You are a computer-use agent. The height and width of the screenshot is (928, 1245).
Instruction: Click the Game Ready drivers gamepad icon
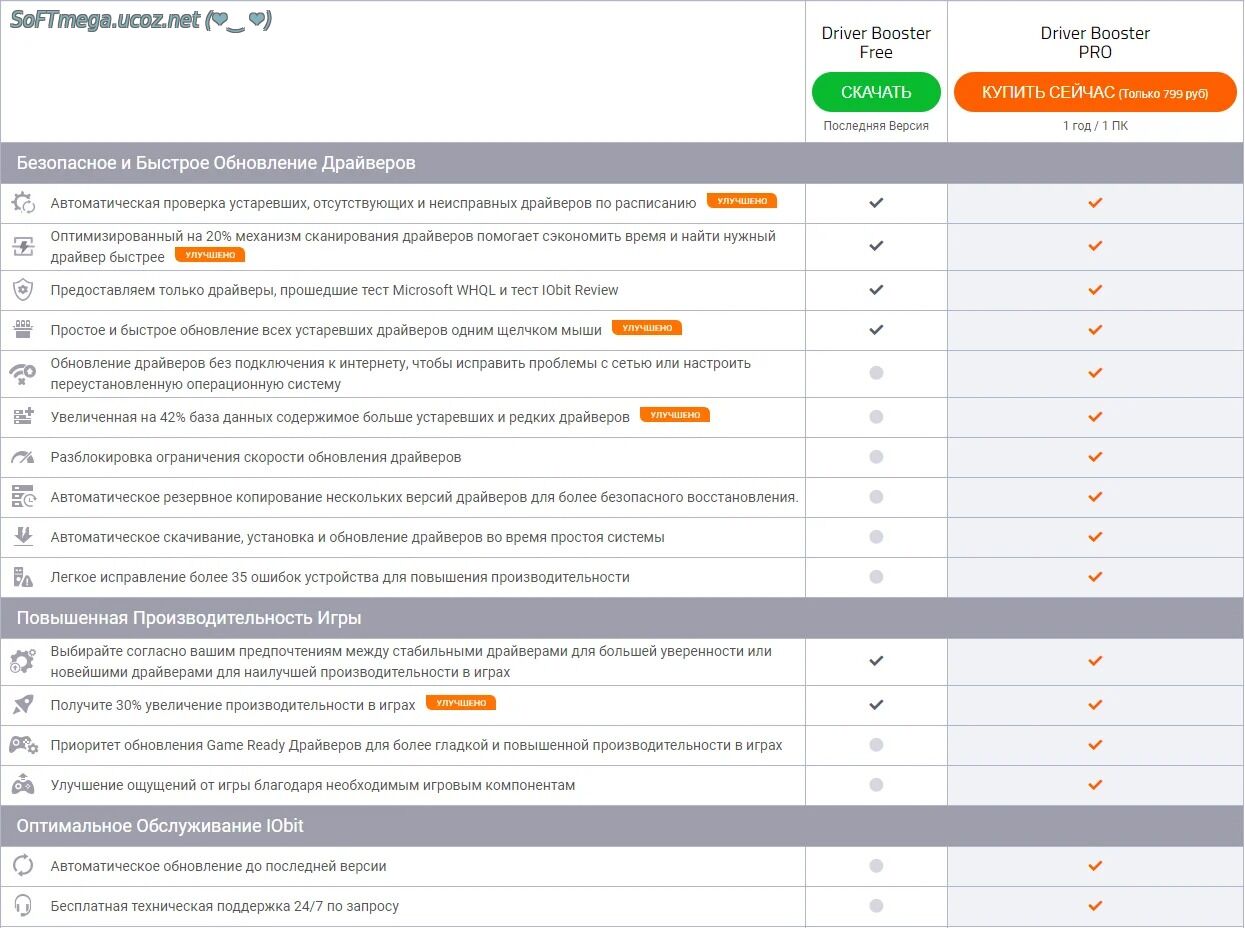click(x=23, y=745)
